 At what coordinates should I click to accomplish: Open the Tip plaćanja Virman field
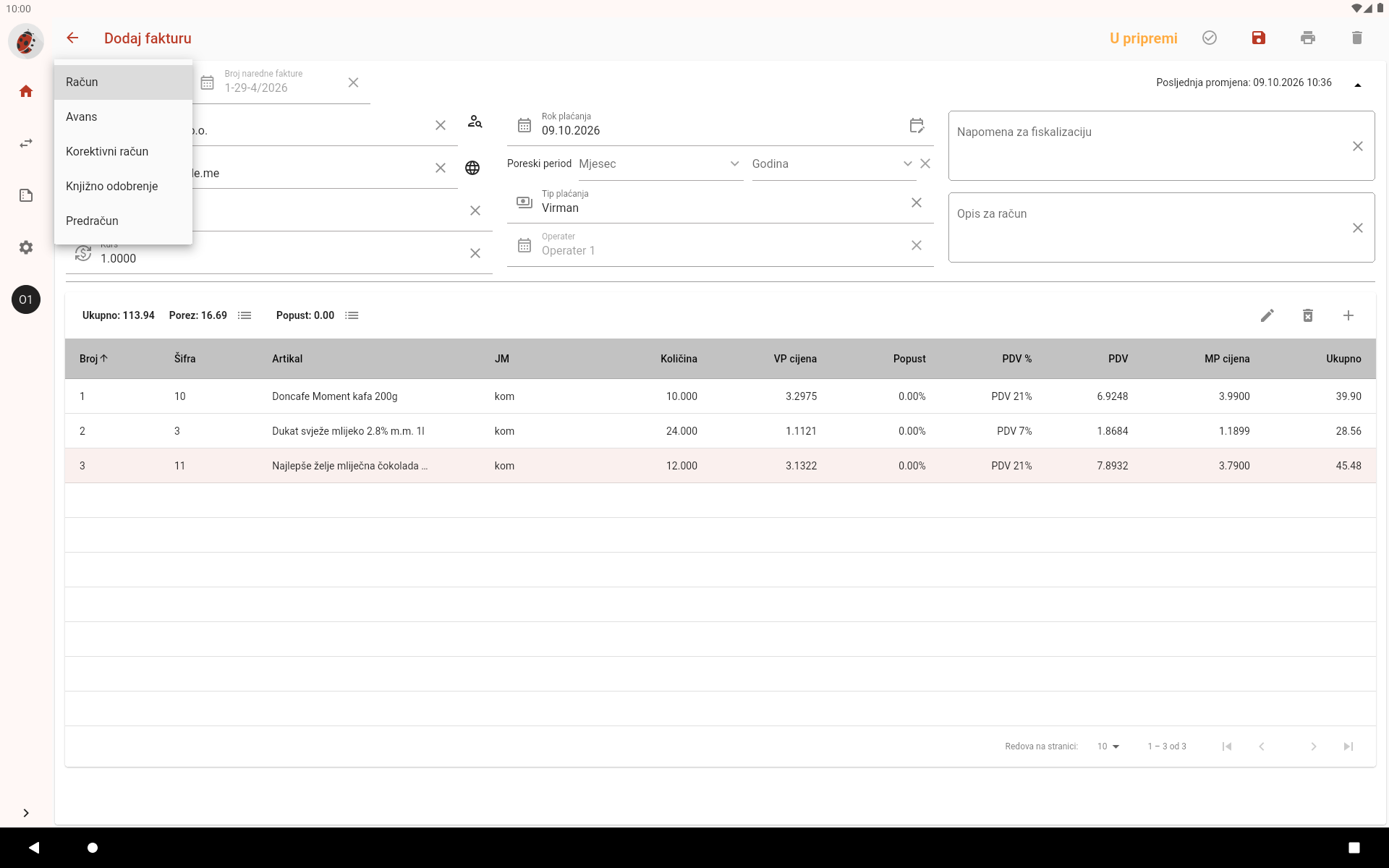[721, 203]
